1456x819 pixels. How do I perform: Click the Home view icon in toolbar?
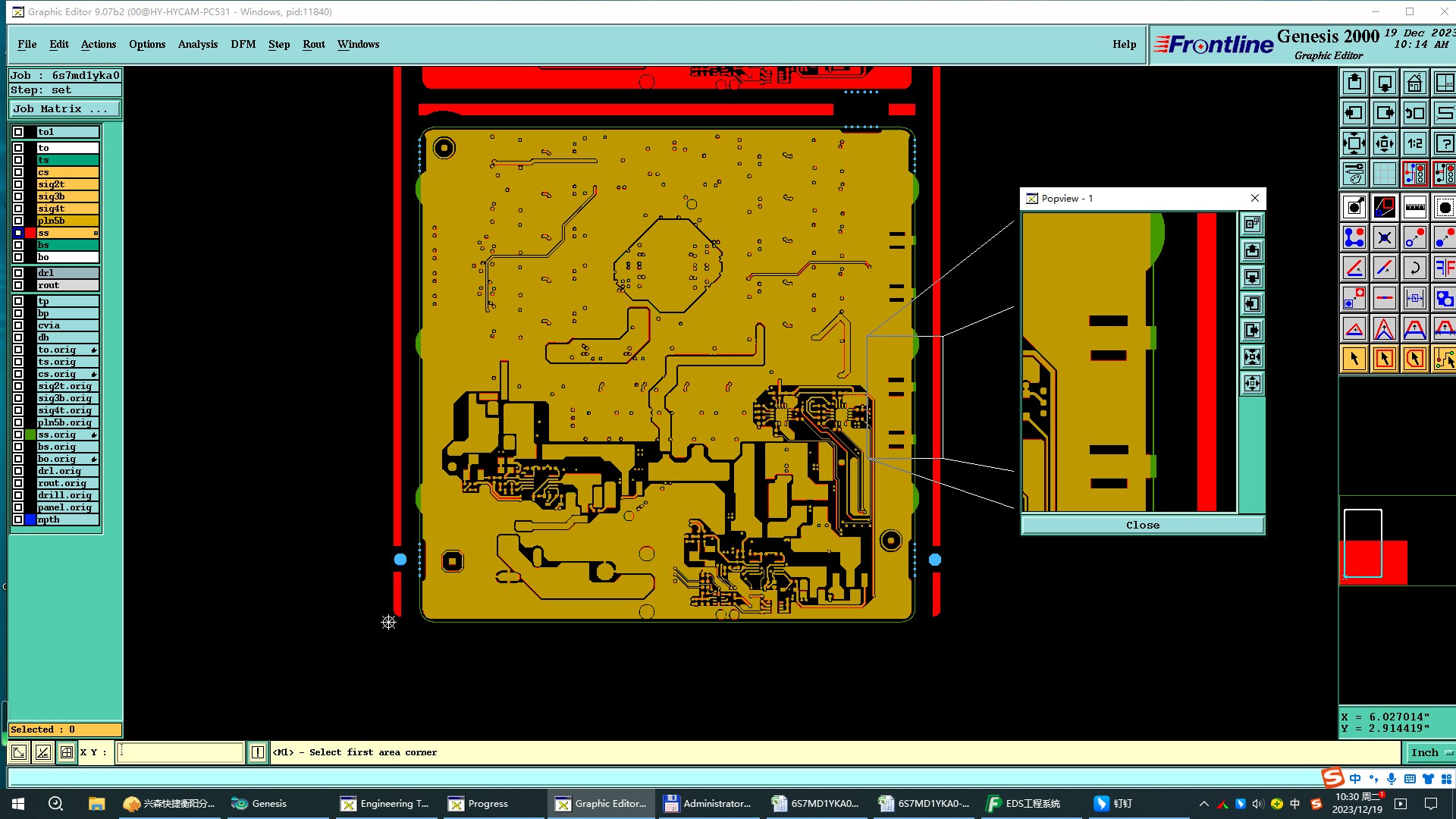[x=1414, y=83]
